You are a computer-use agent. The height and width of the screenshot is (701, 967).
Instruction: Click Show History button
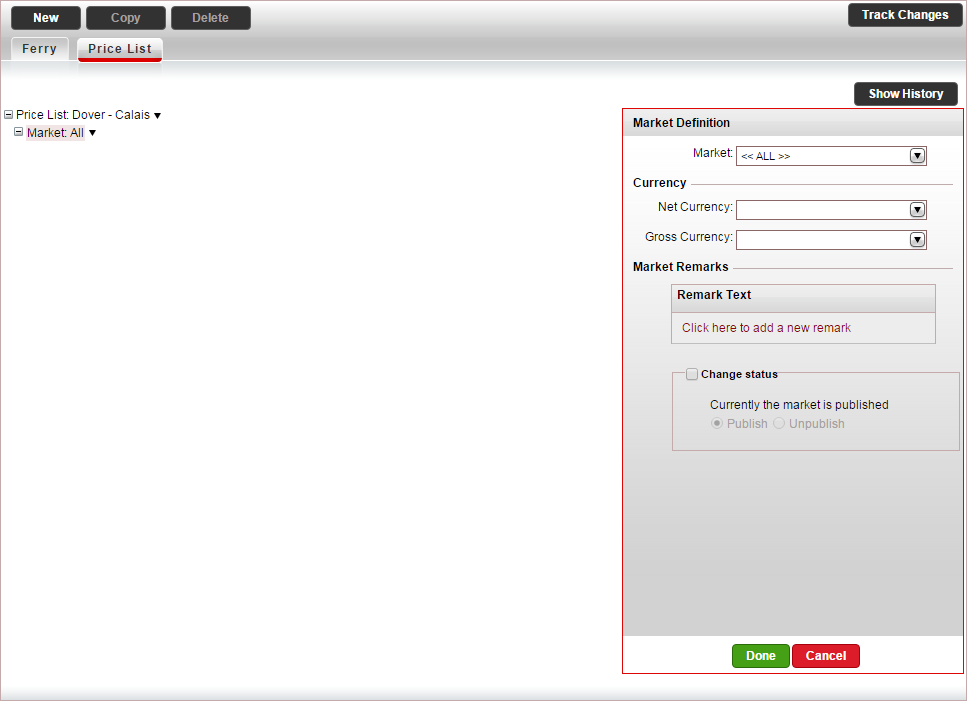click(x=906, y=94)
